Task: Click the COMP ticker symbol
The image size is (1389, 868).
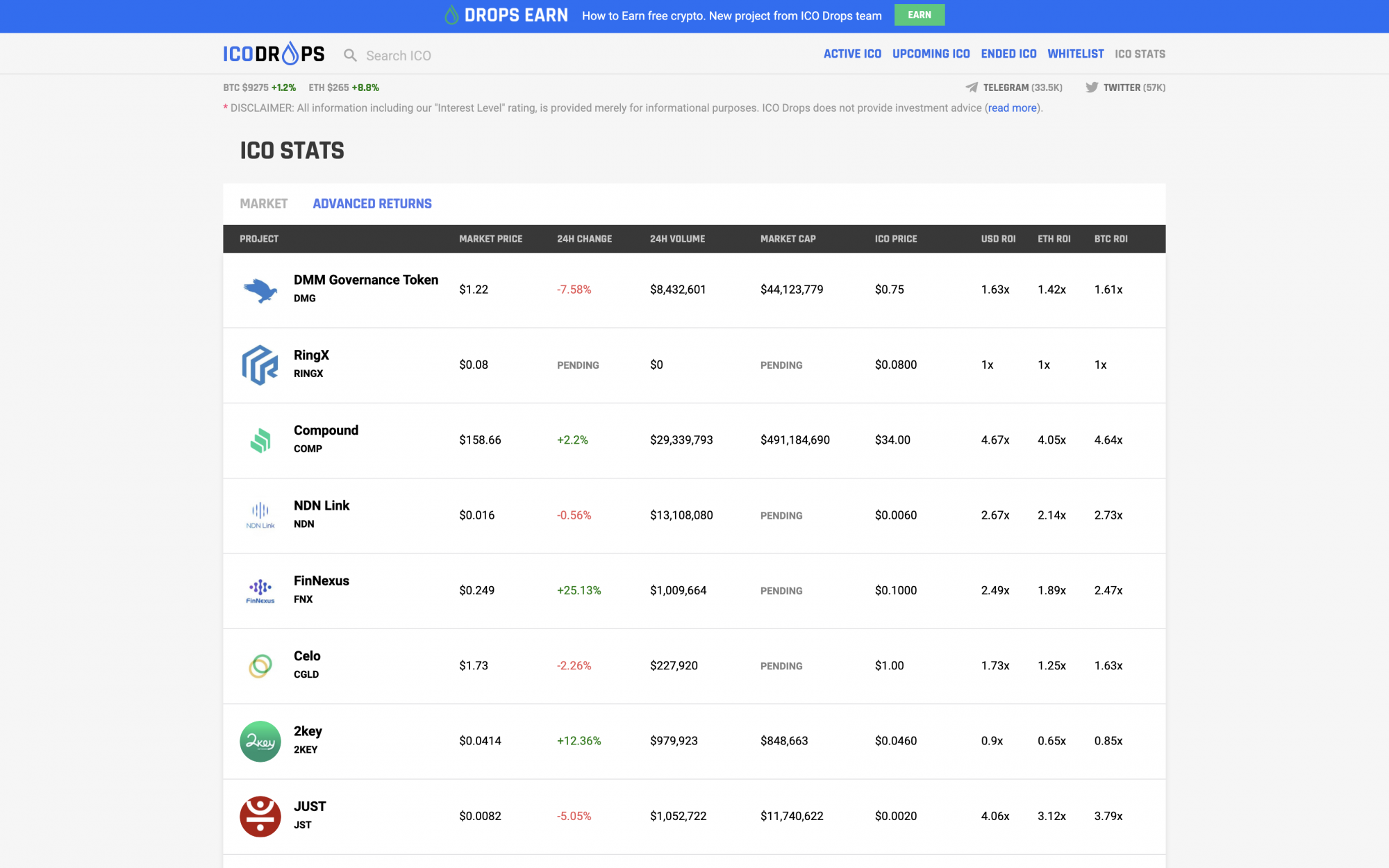Action: tap(308, 449)
